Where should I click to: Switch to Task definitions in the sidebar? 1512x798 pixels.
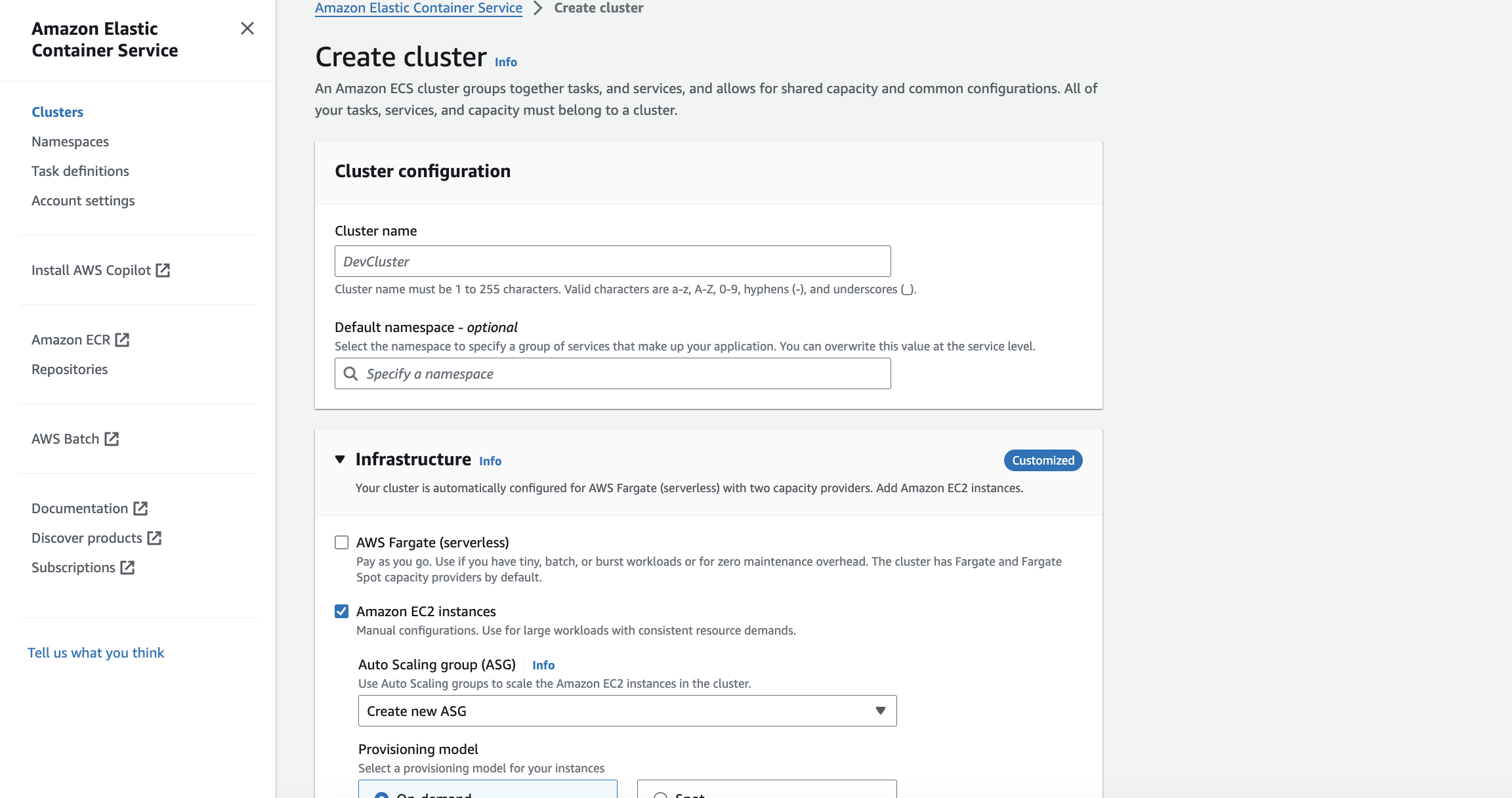coord(80,171)
